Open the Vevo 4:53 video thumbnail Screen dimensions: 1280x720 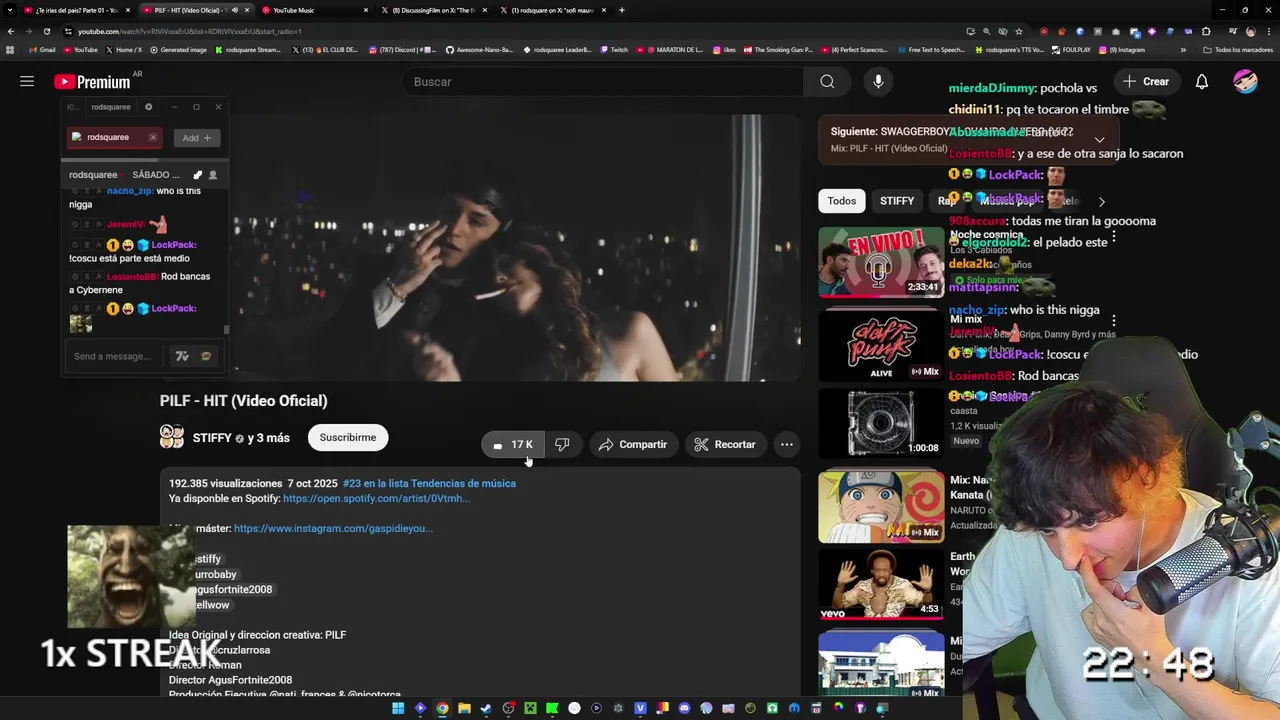coord(881,584)
